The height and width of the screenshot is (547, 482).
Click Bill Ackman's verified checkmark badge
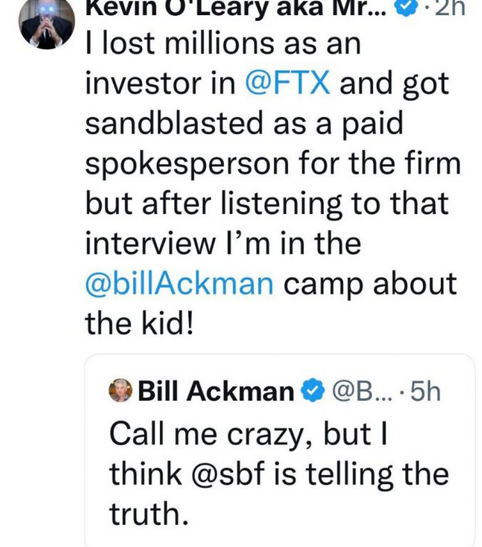[x=313, y=391]
